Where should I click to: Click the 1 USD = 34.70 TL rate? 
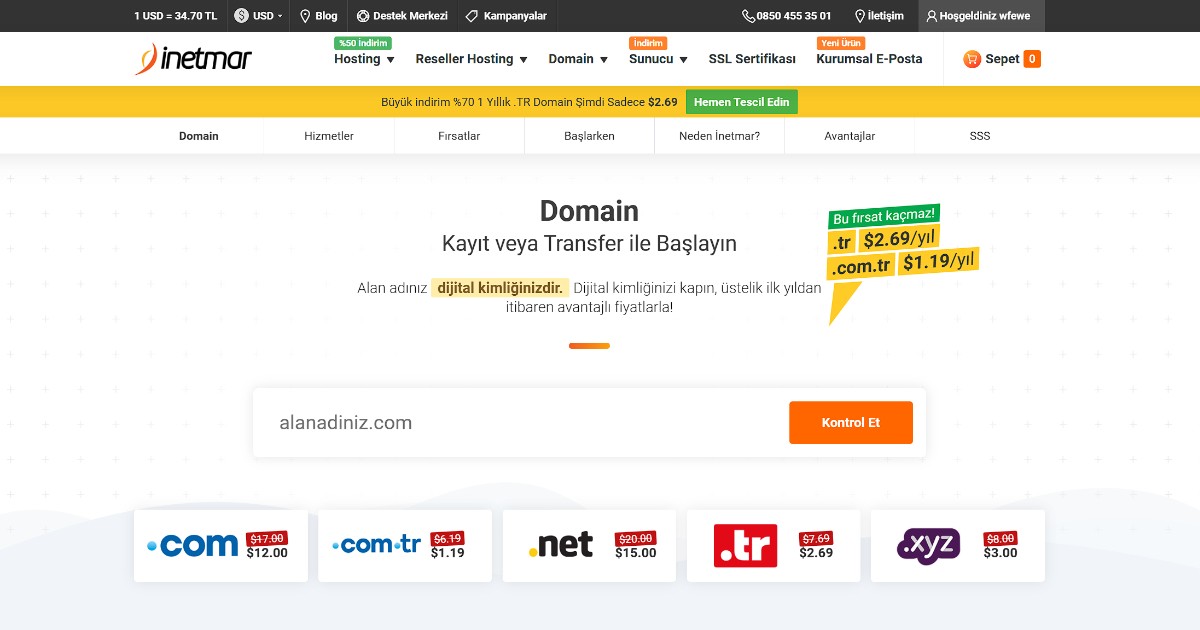176,16
